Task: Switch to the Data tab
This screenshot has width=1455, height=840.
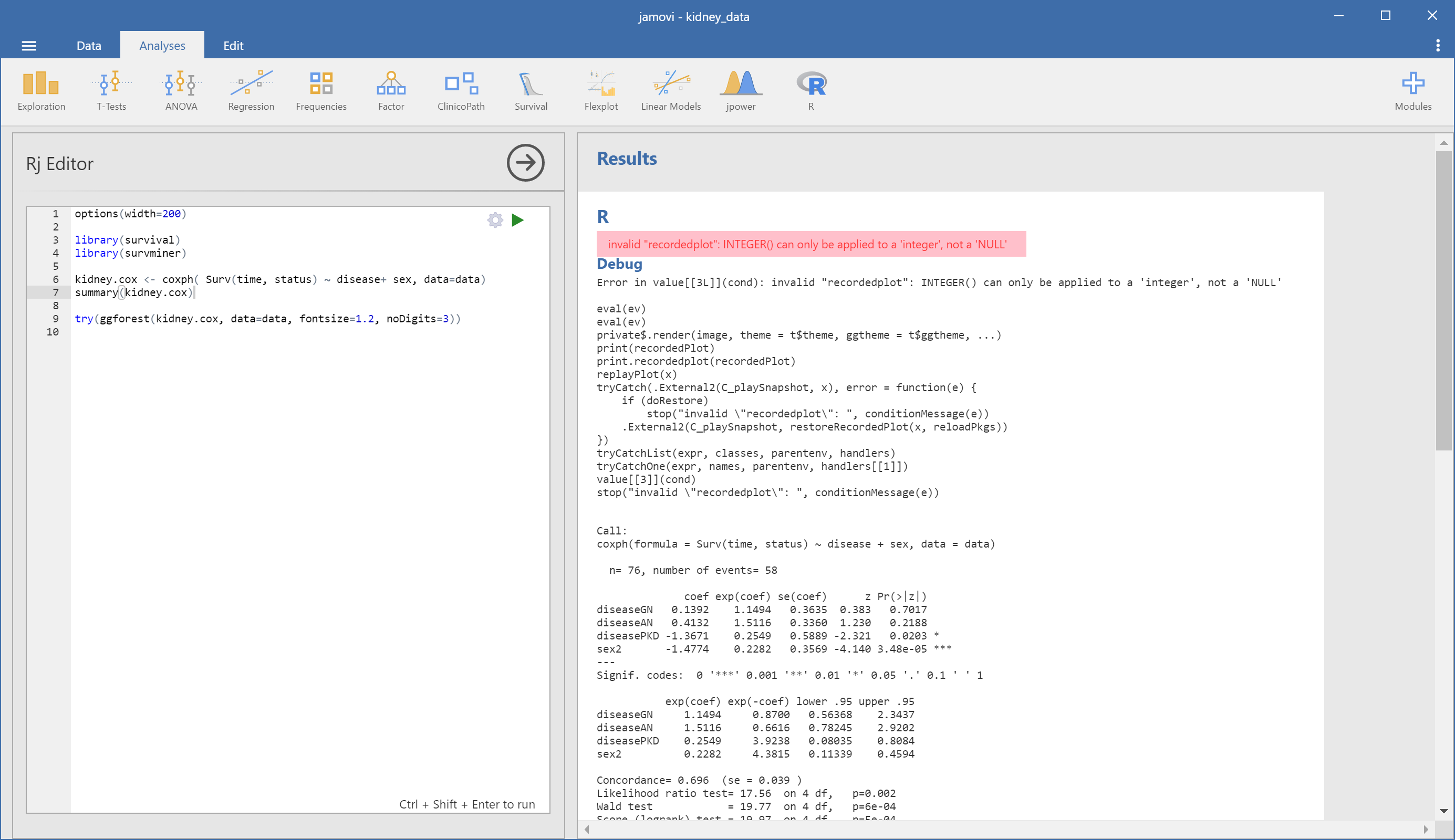Action: point(89,46)
